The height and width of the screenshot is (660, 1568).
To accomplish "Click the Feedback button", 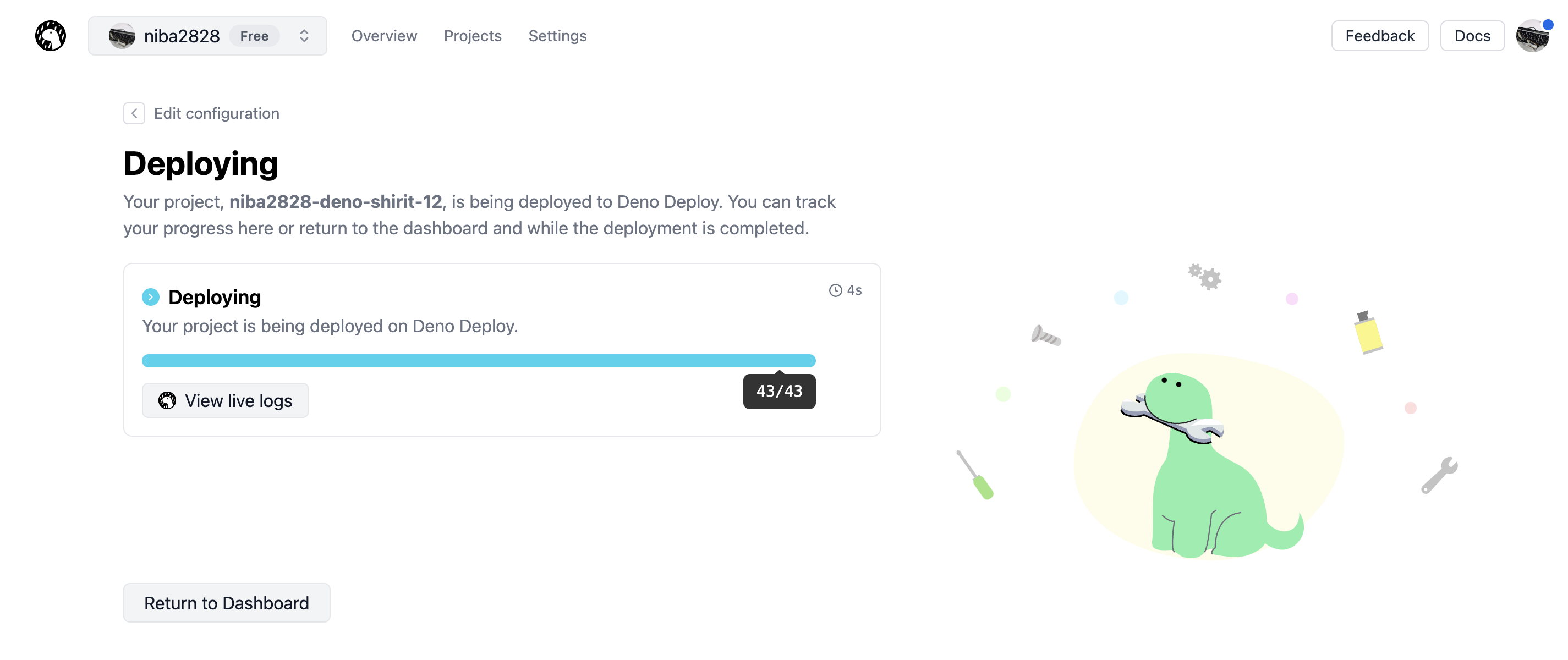I will [x=1379, y=36].
